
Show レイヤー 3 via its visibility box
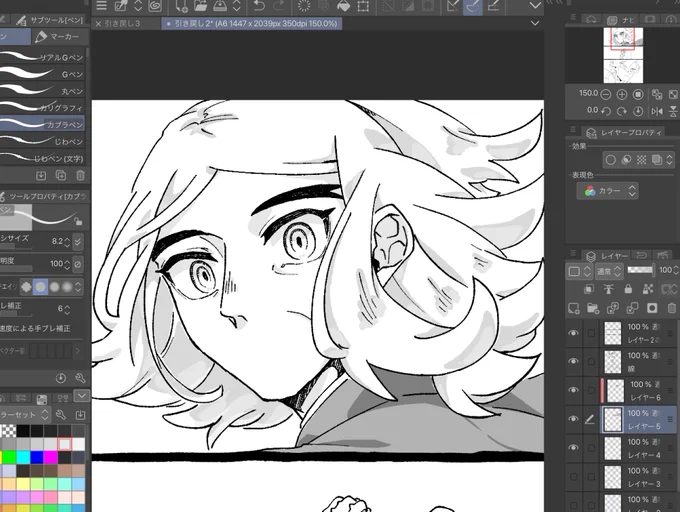point(573,476)
